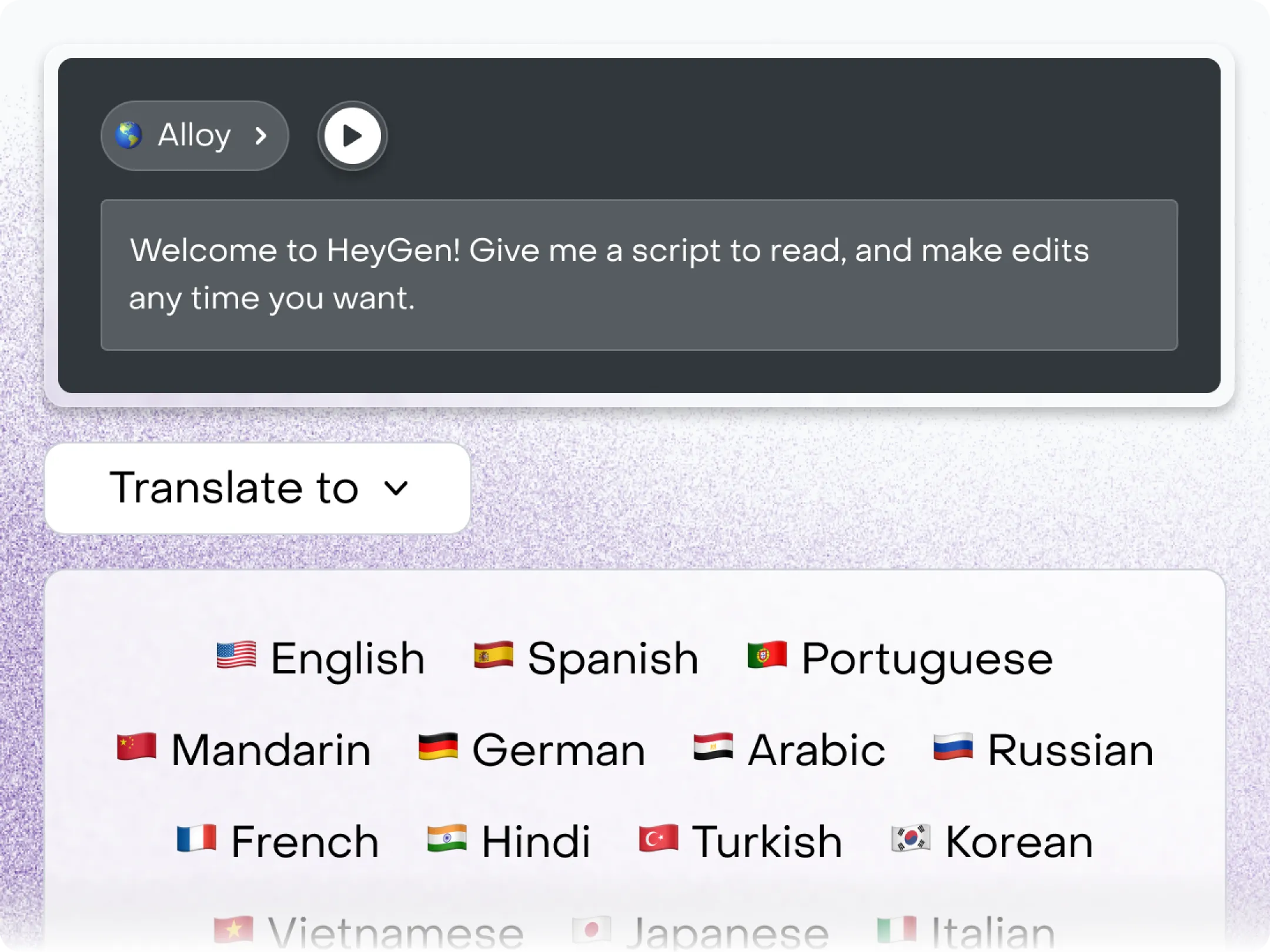Viewport: 1270px width, 952px height.
Task: Choose Vietnamese at the list bottom
Action: (395, 933)
